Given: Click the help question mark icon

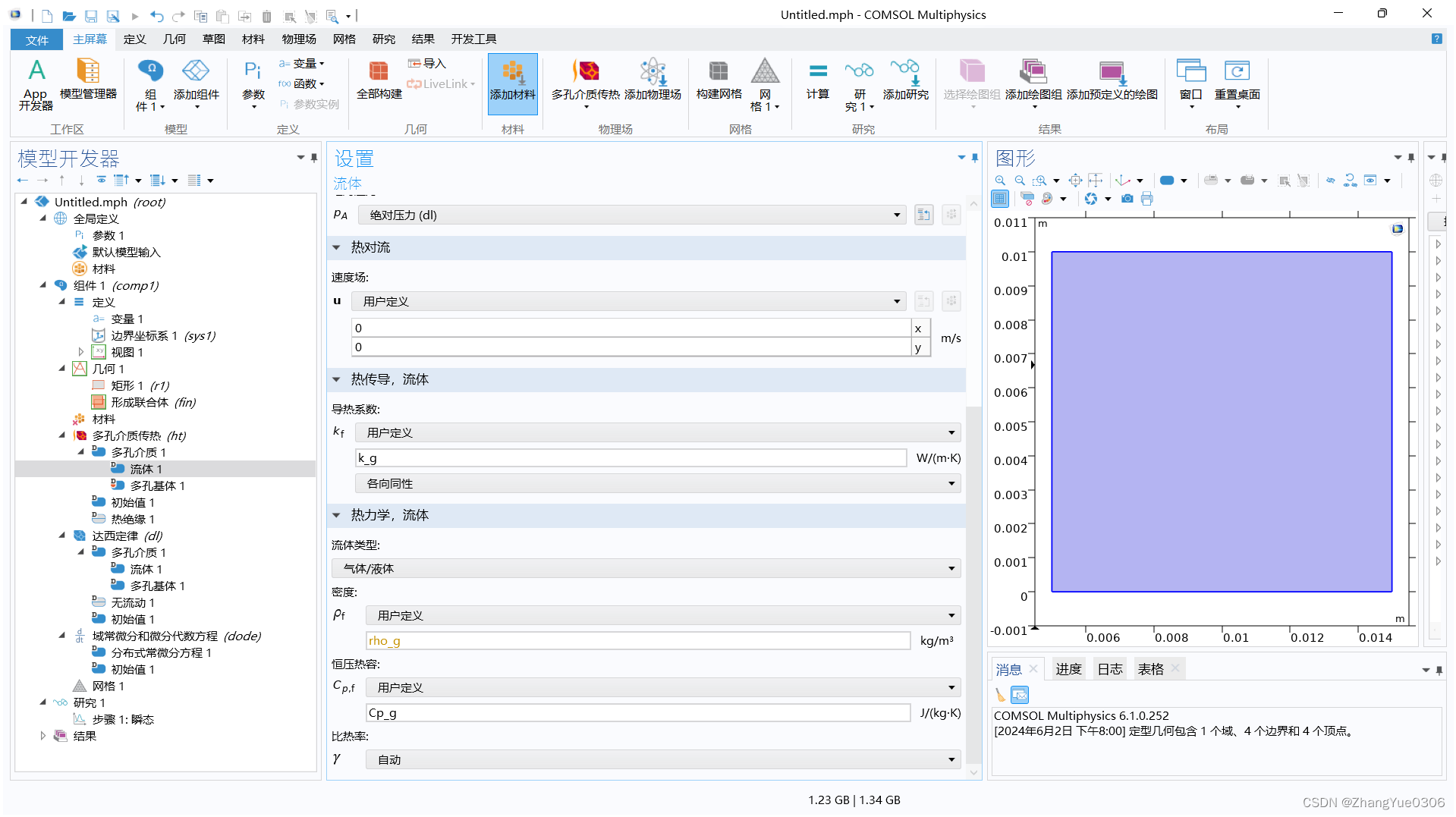Looking at the screenshot, I should point(1436,39).
